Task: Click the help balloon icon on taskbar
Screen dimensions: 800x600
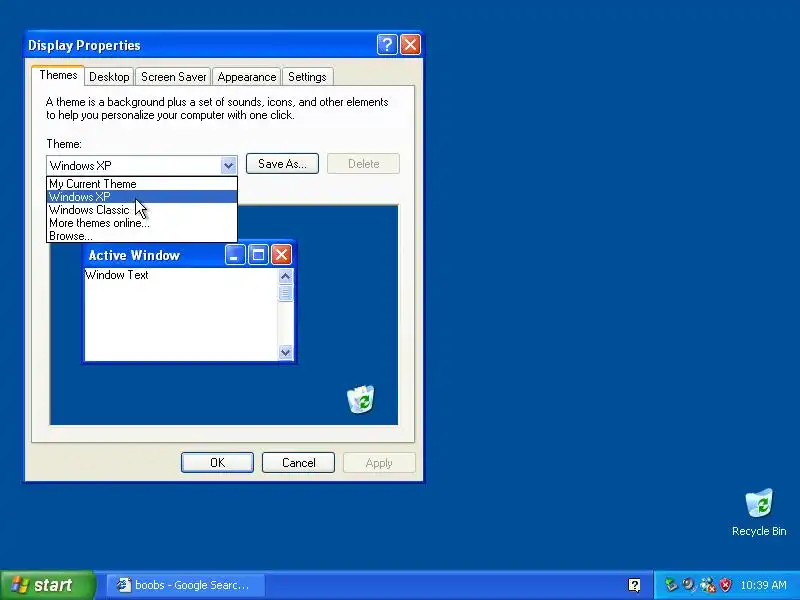Action: click(x=634, y=585)
